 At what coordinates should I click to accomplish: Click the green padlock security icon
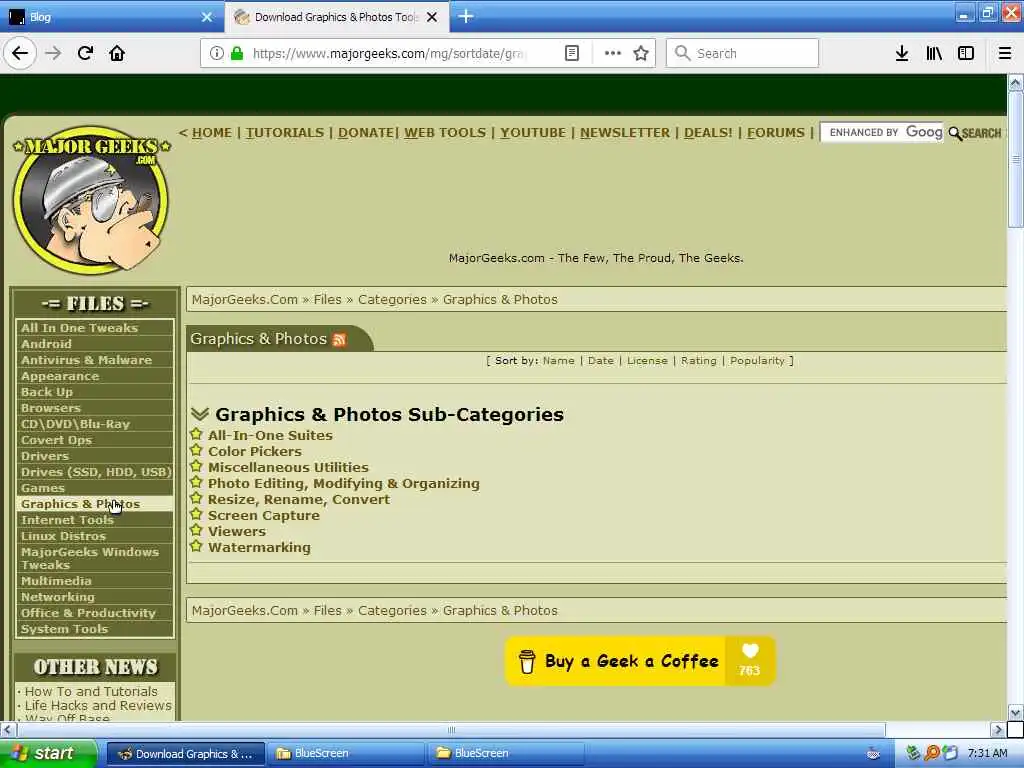point(237,53)
